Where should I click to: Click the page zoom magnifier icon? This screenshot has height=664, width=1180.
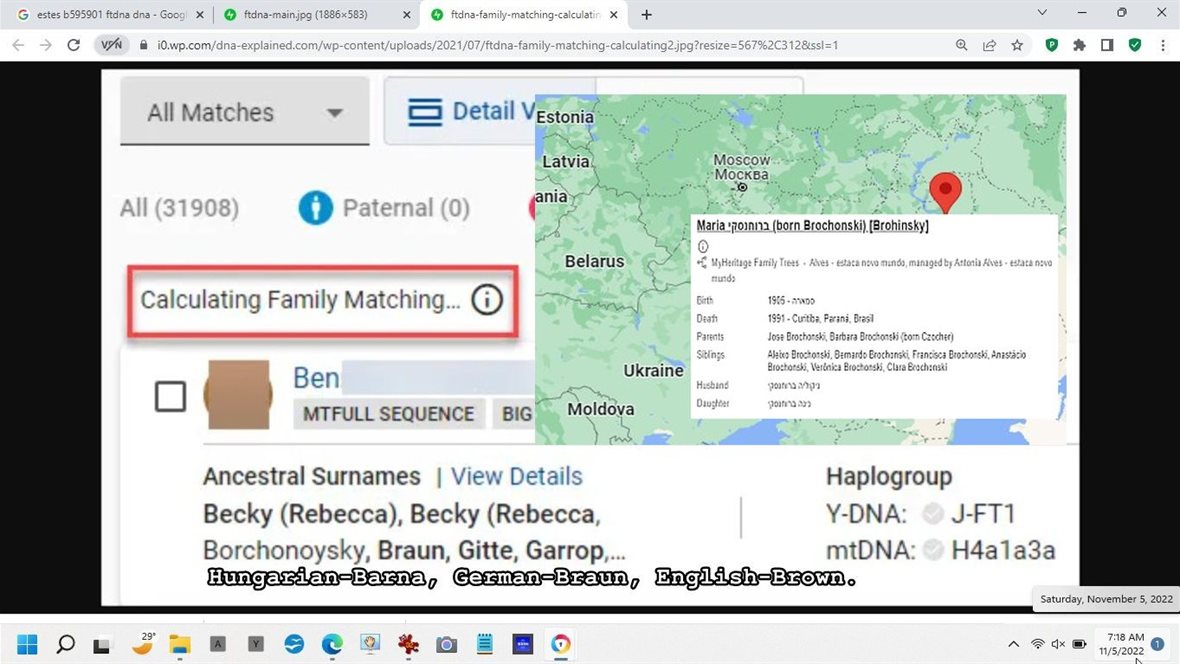(x=961, y=45)
